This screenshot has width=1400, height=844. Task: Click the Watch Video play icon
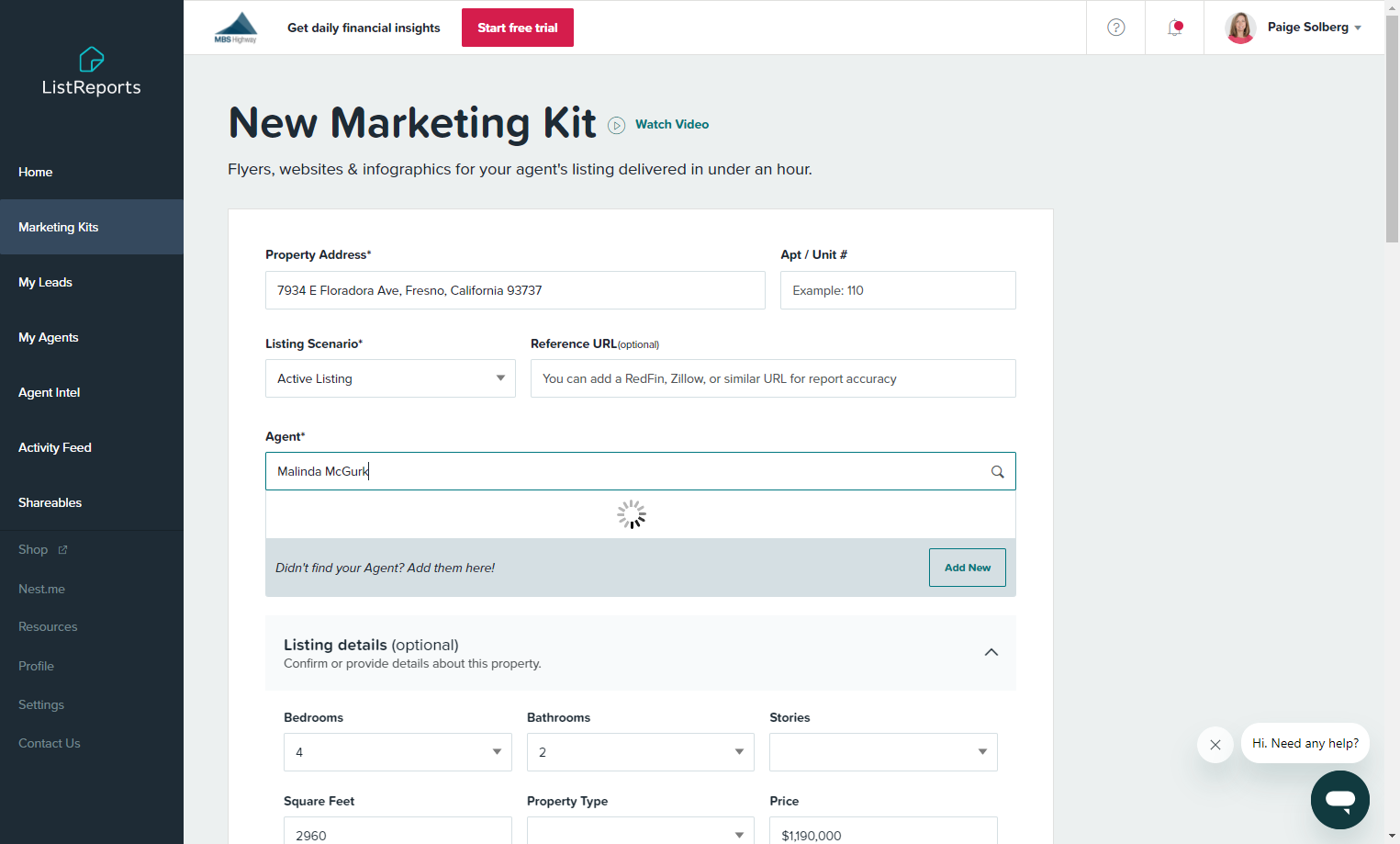[x=617, y=125]
